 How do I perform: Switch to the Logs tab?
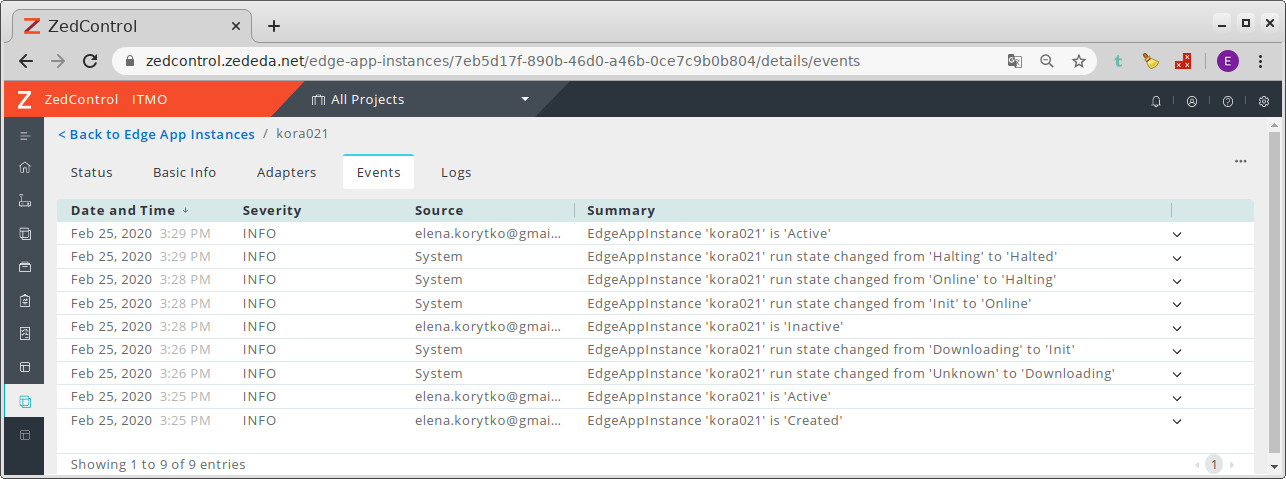tap(456, 172)
